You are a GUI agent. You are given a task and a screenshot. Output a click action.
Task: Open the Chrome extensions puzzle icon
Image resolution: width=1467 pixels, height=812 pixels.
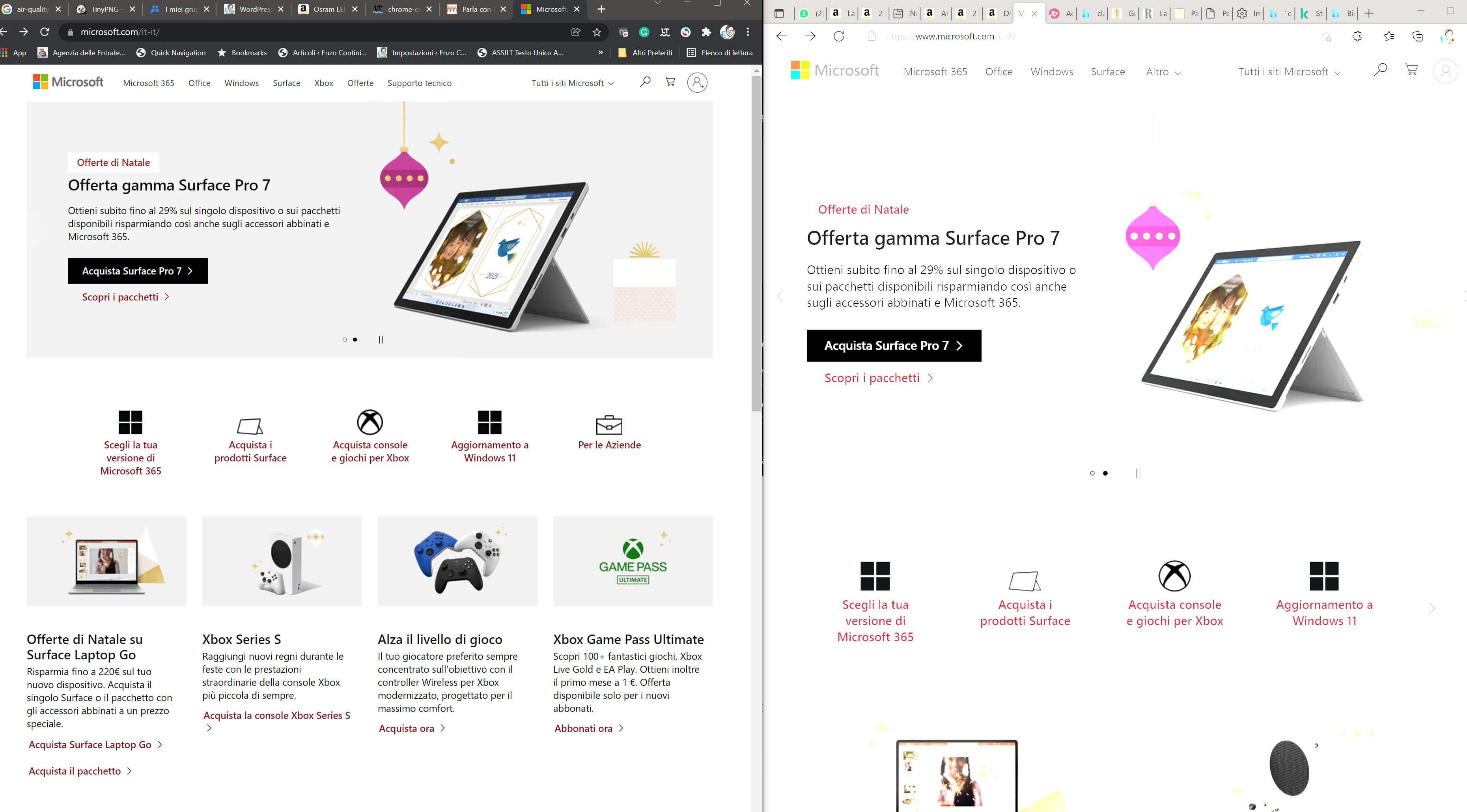click(x=706, y=32)
